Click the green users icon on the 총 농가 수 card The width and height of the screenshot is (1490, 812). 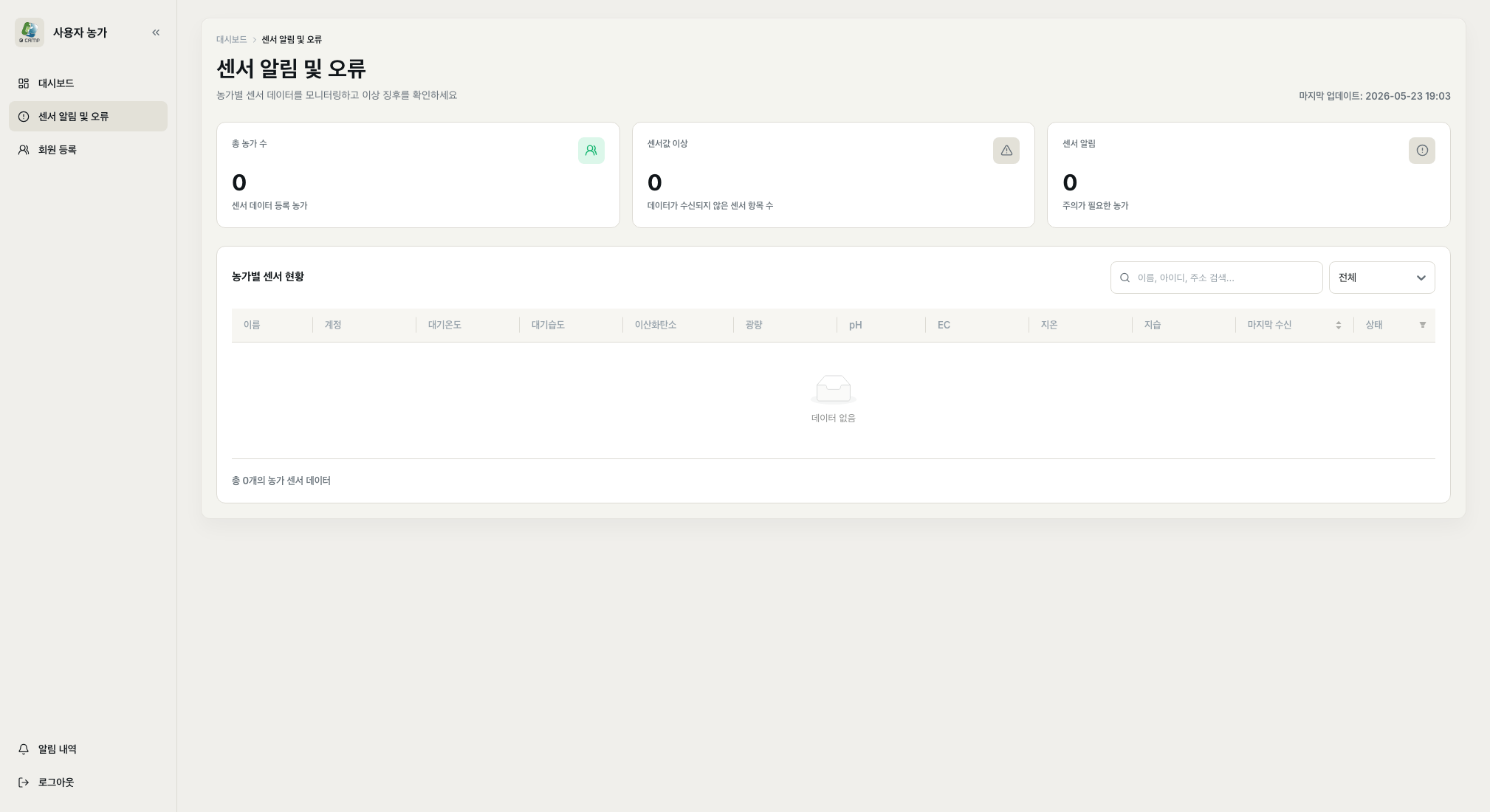click(x=591, y=151)
